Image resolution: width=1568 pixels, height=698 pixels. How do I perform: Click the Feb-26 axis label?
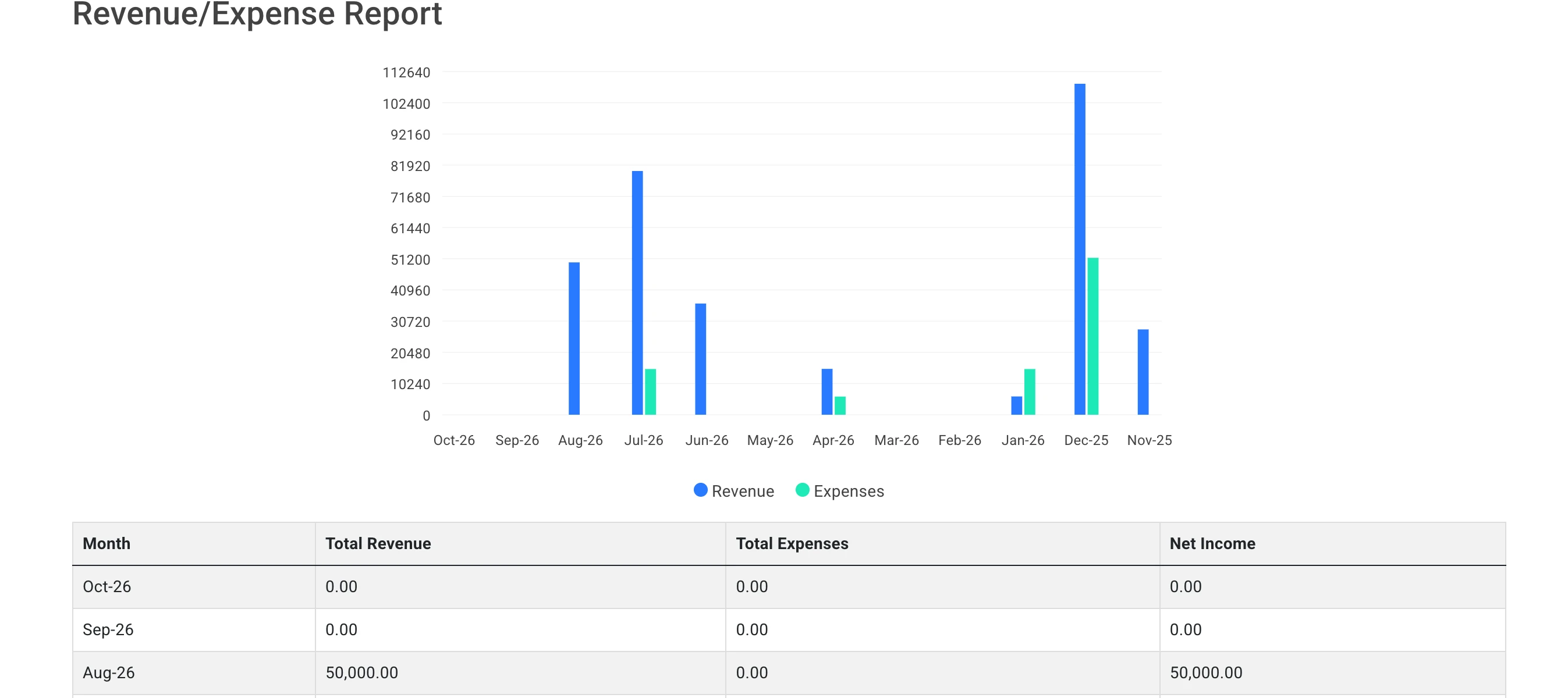(x=959, y=440)
